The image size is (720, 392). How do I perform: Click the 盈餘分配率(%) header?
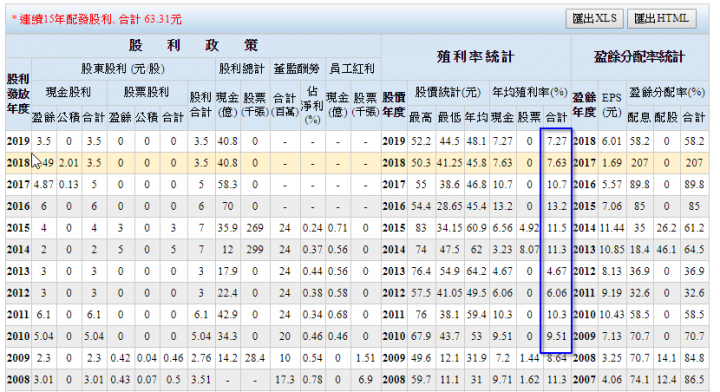[x=667, y=92]
